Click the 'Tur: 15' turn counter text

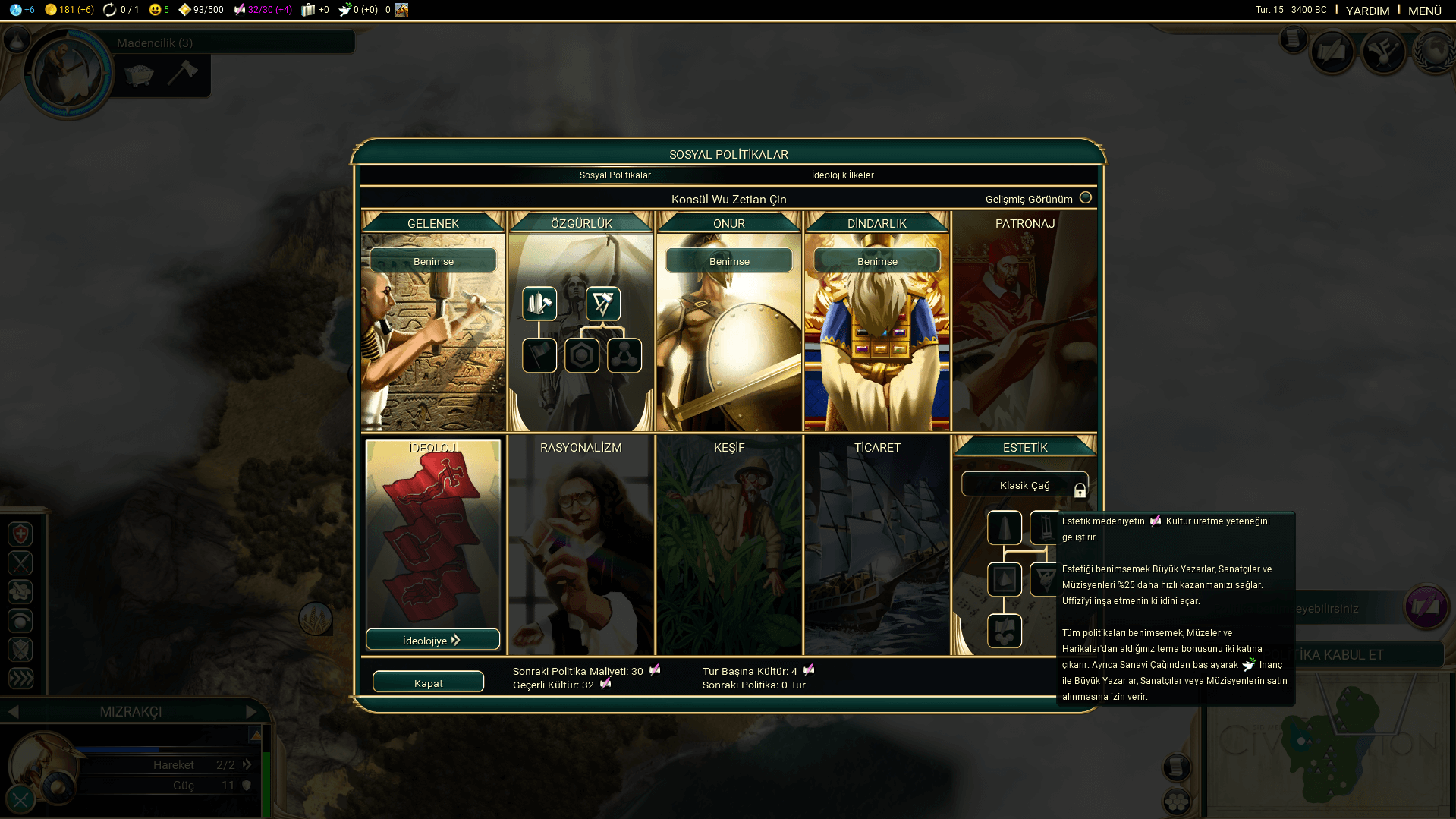coord(1269,10)
